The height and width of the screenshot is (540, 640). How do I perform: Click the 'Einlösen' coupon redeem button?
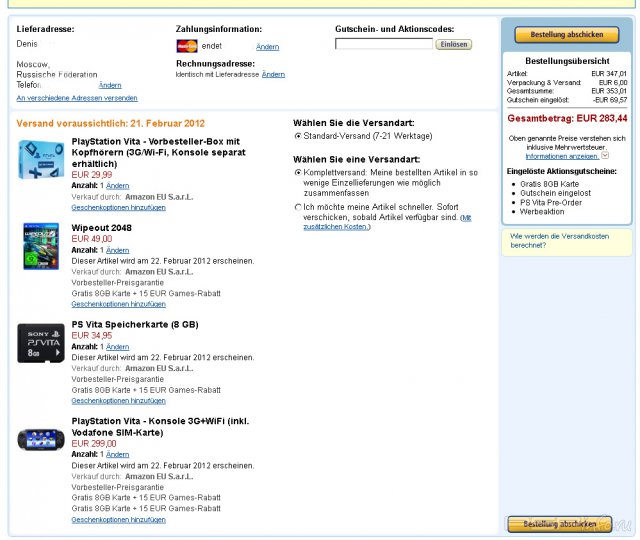453,44
